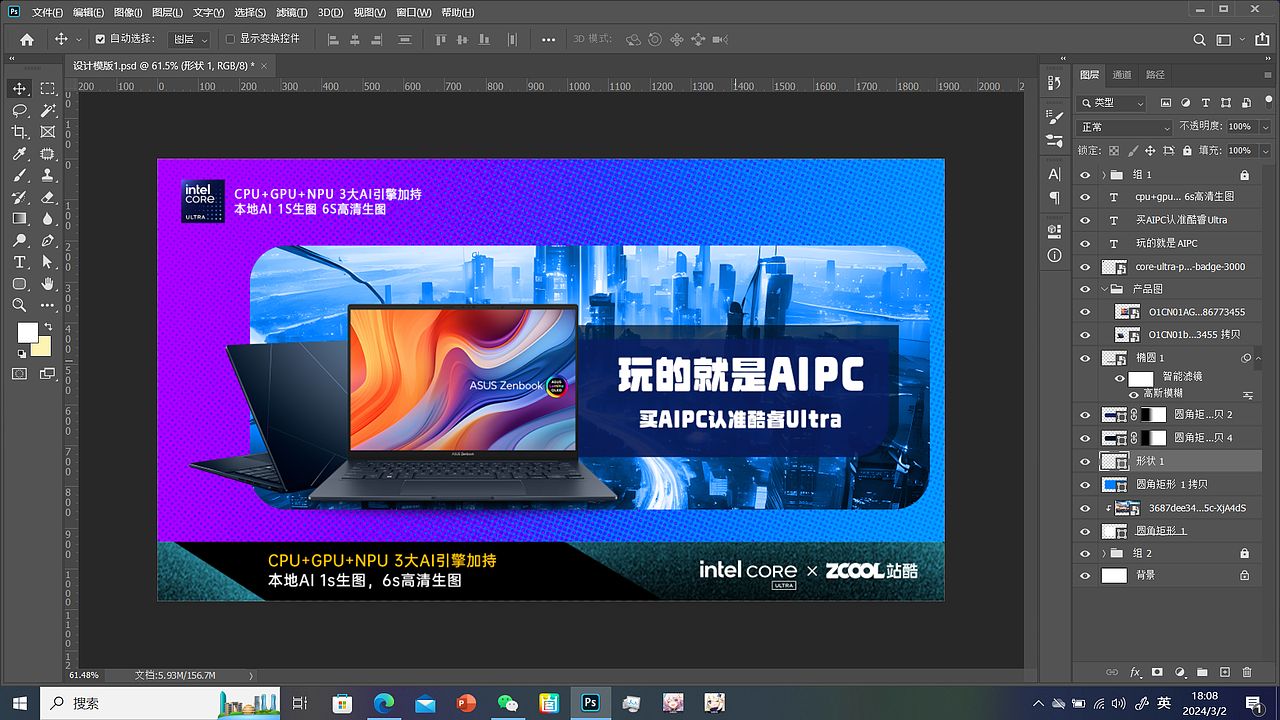Viewport: 1280px width, 720px height.
Task: Select the core-ultra badge-3000 layer
Action: (1166, 266)
